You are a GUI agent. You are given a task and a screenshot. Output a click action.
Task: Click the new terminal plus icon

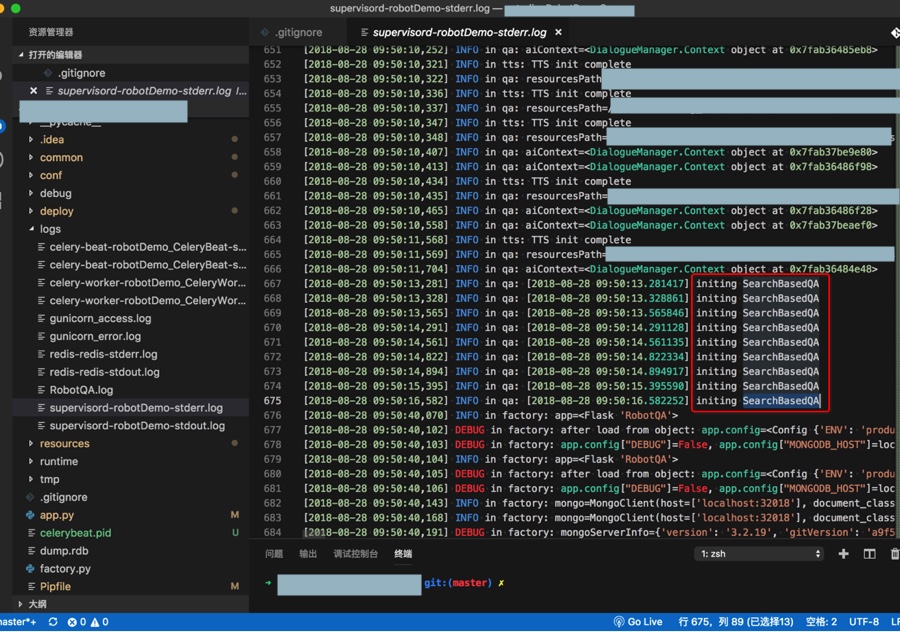843,554
